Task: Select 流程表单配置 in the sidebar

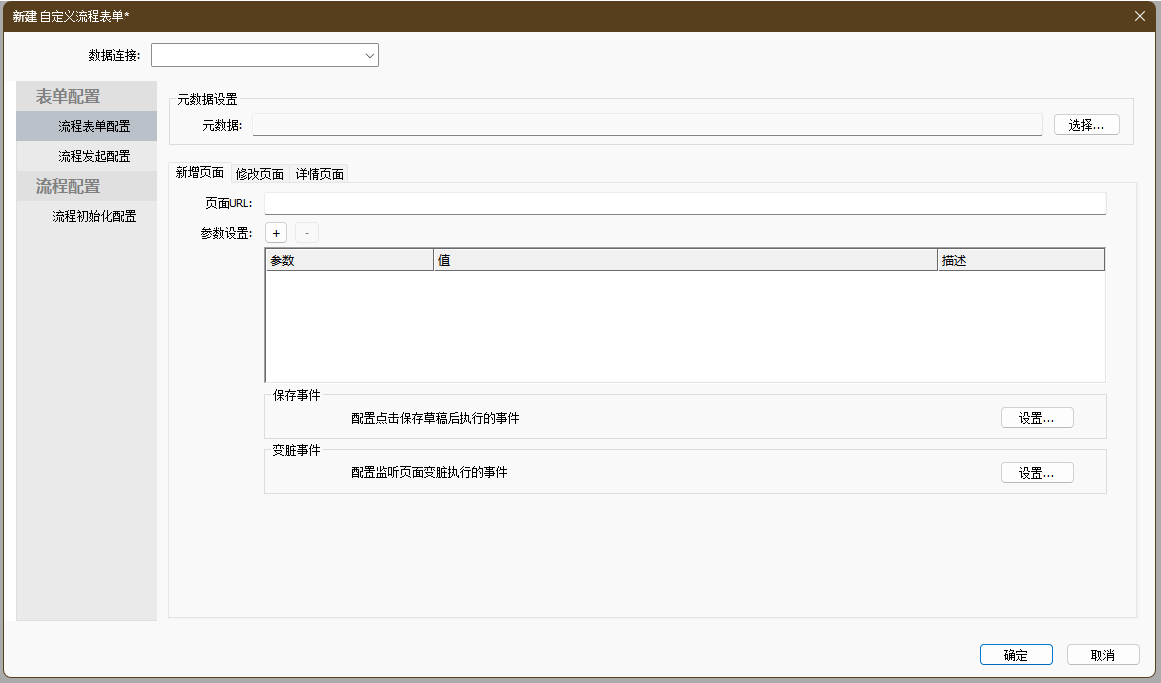Action: 94,126
